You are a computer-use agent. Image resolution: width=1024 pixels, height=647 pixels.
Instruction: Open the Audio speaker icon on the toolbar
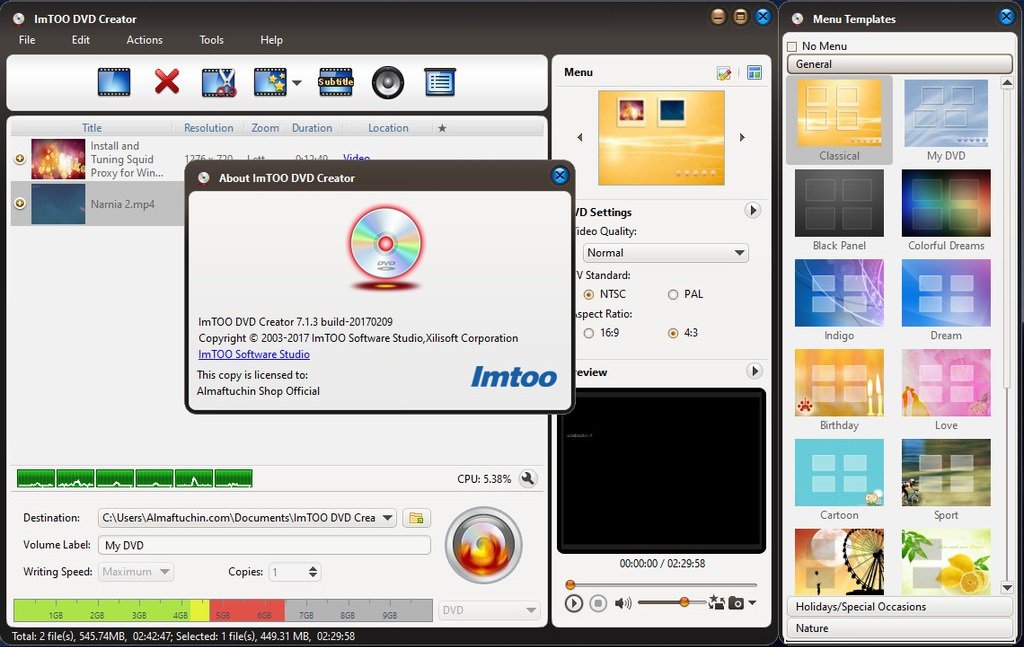coord(388,82)
